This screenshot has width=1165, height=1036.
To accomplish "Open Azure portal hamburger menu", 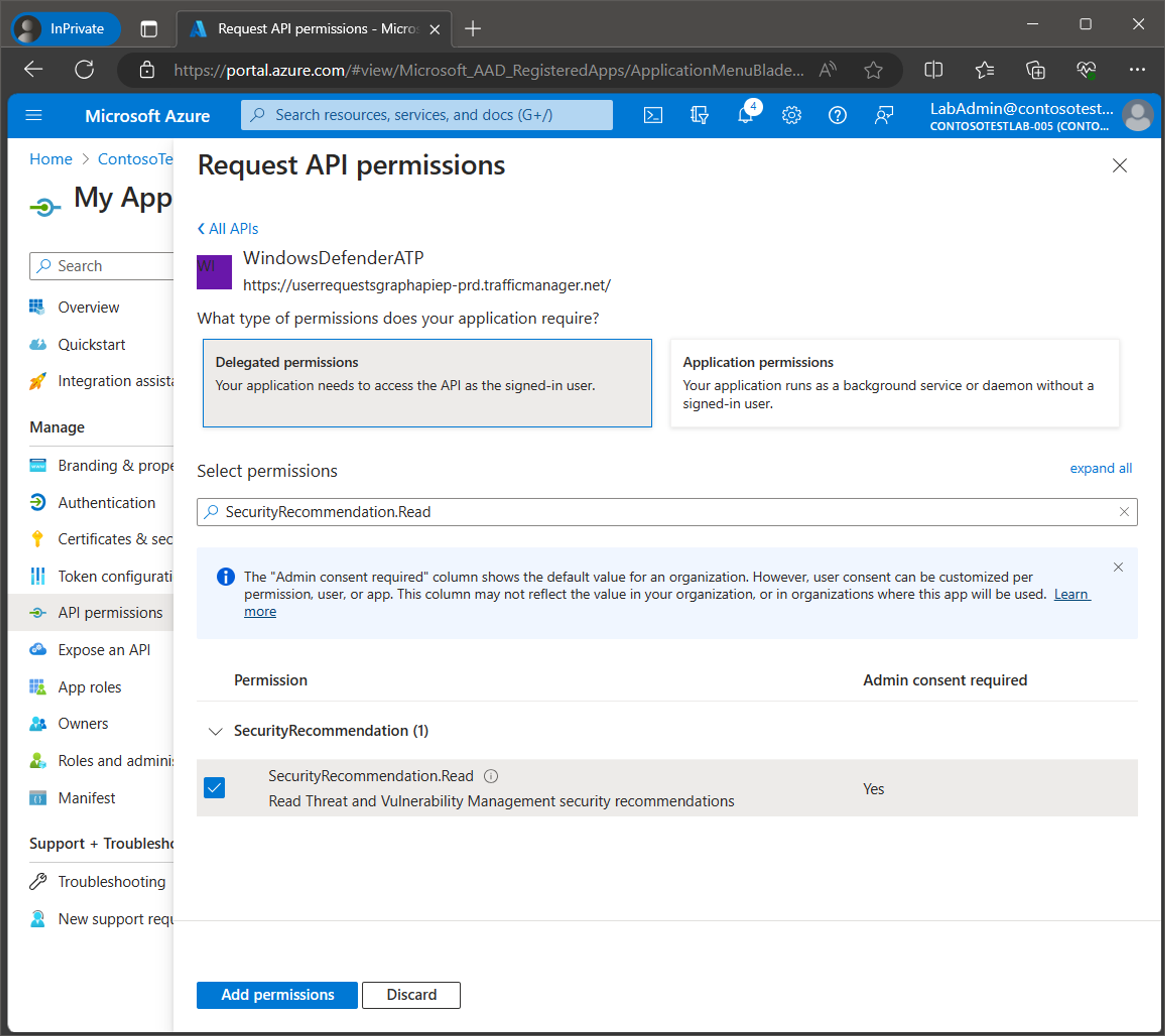I will click(x=34, y=116).
